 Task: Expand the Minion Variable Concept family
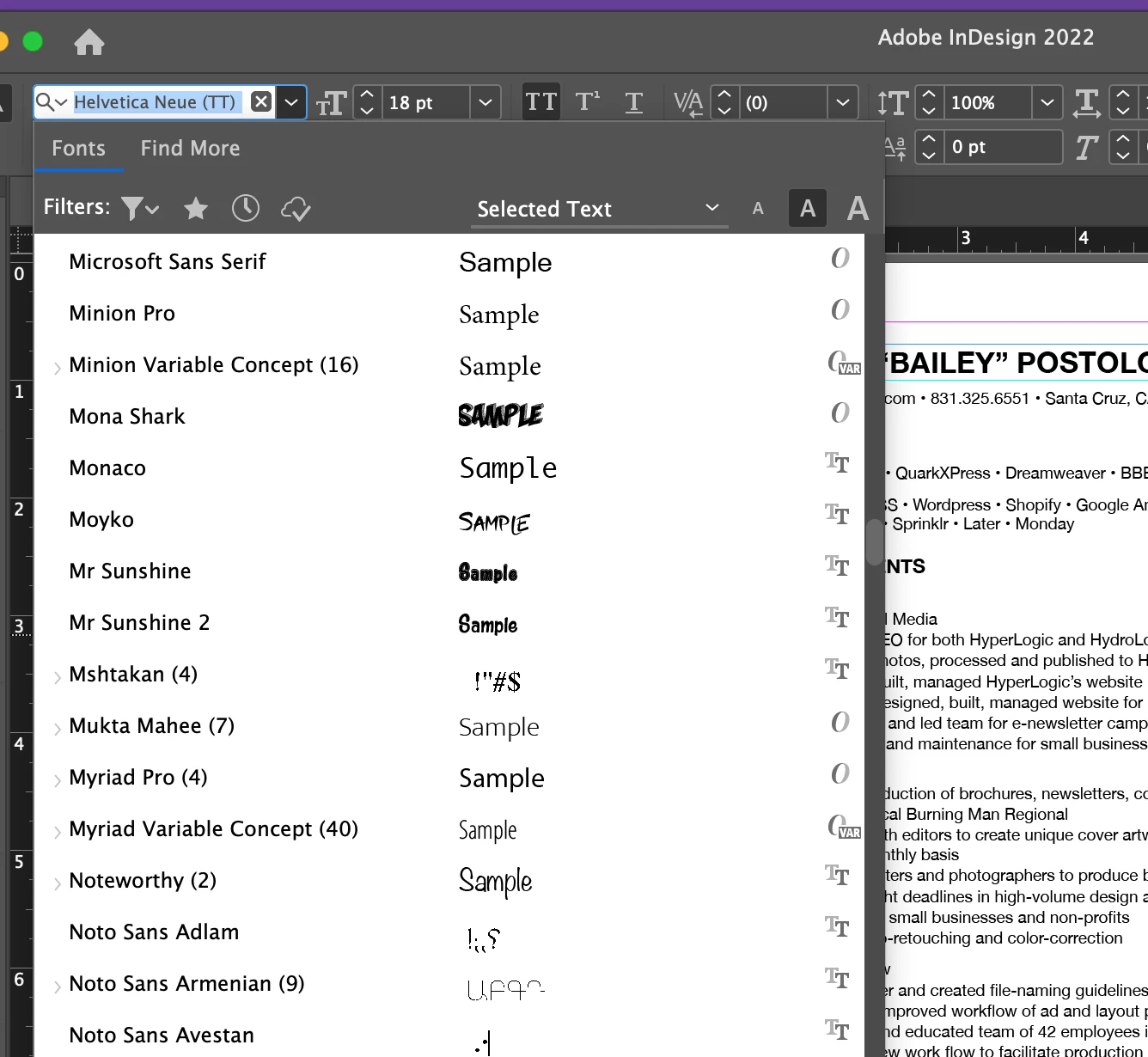[57, 368]
